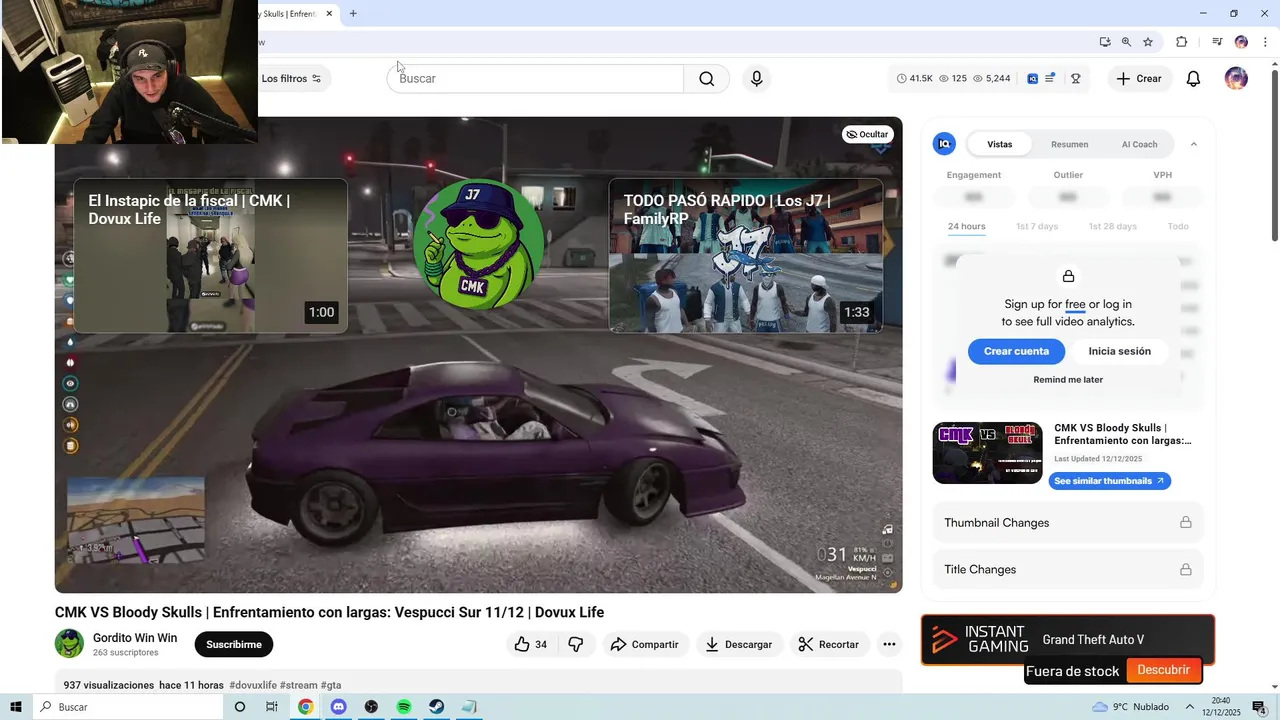1280x720 pixels.
Task: Switch to the AI Coach tab
Action: pyautogui.click(x=1139, y=144)
